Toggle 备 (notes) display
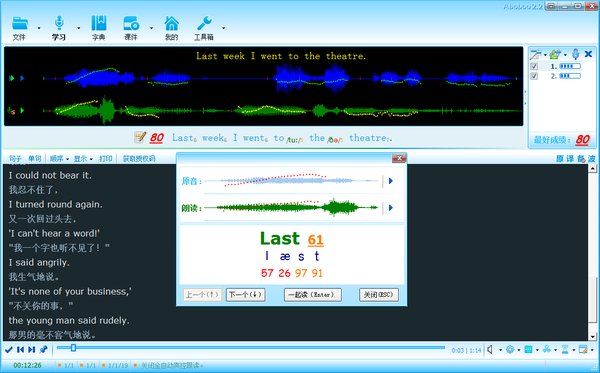 [581, 159]
